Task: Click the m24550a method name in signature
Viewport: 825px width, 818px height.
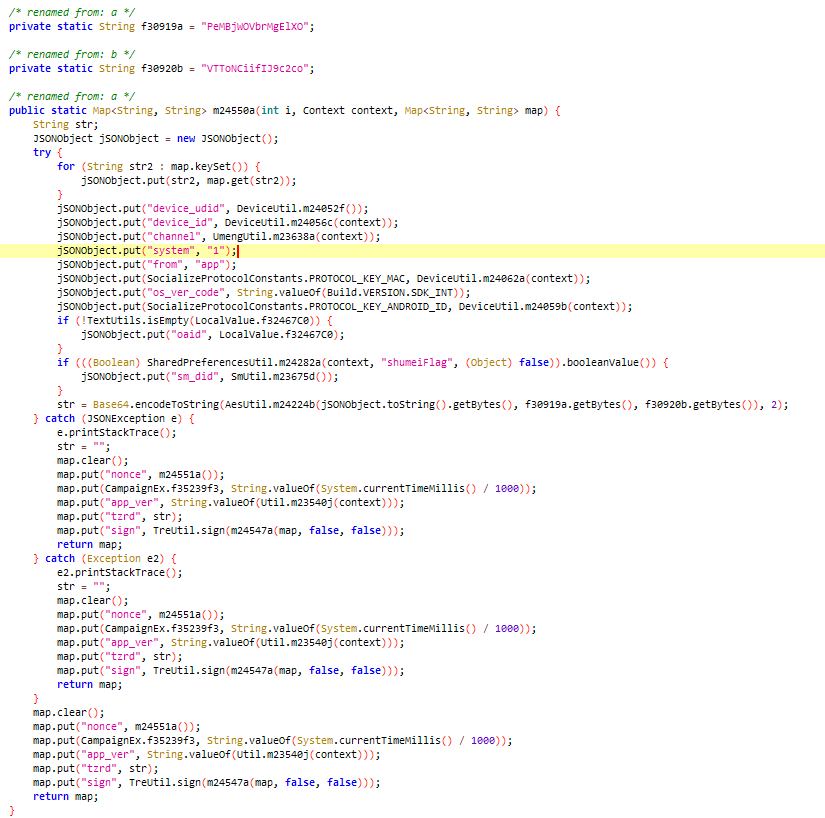Action: [234, 110]
